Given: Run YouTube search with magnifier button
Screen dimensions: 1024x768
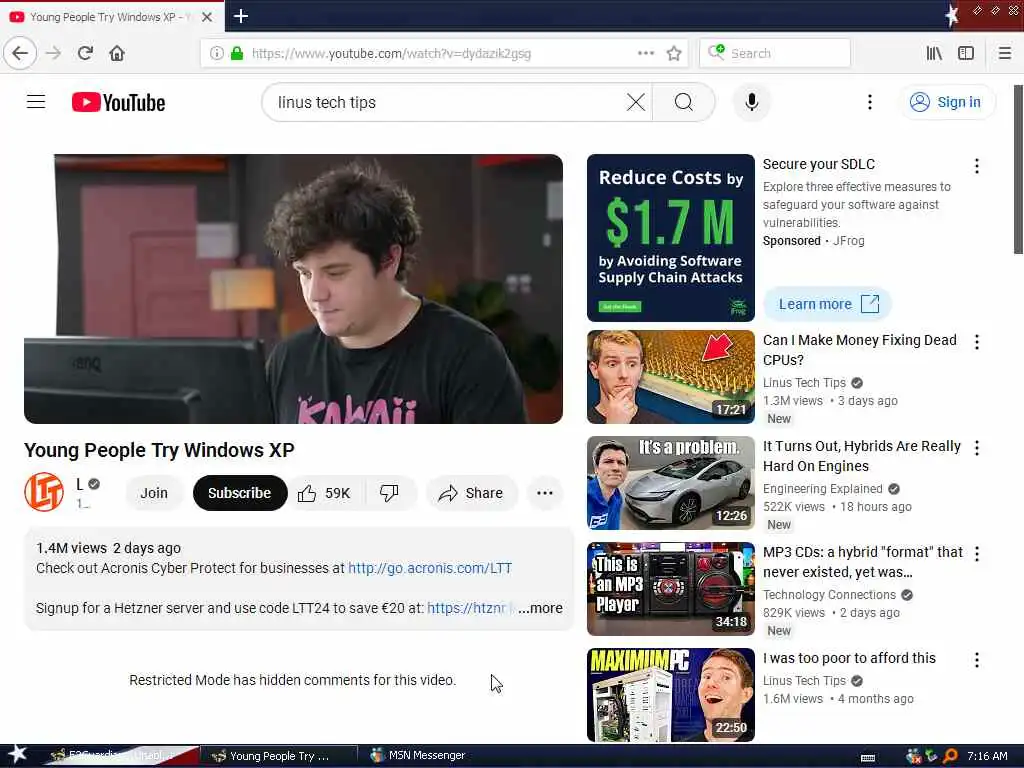Looking at the screenshot, I should point(684,102).
